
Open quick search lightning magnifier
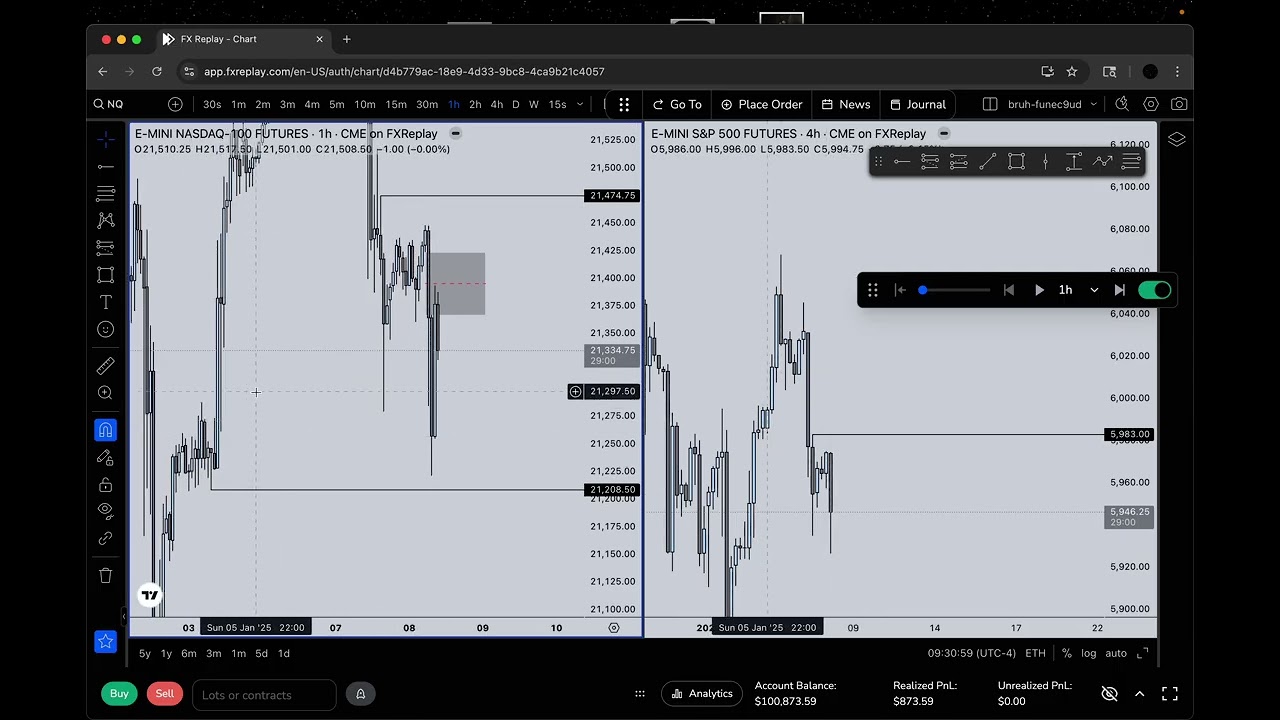[1122, 104]
